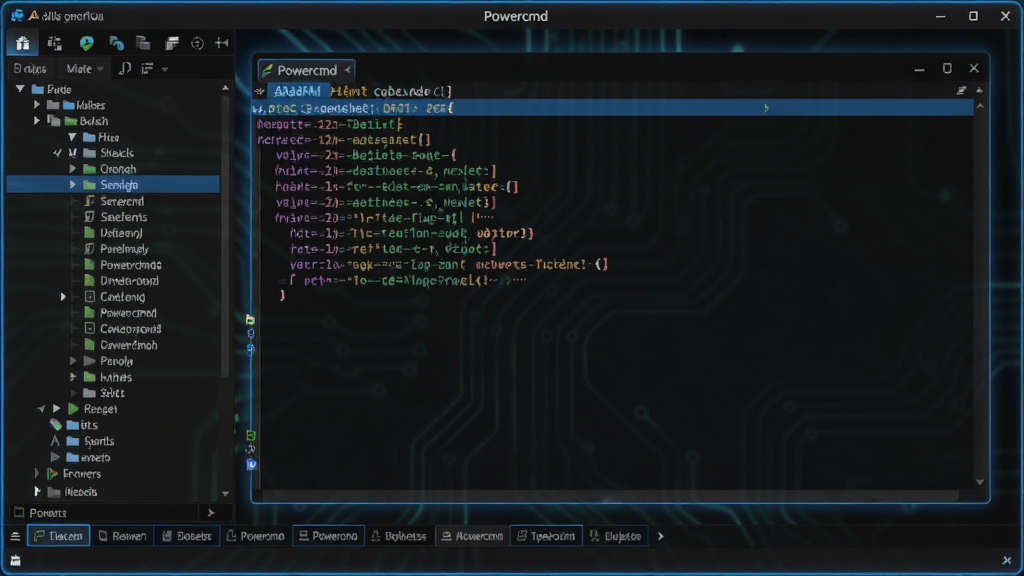Click the green round icon in the sidebar toolbar
Screen dimensions: 1024x576
(x=86, y=43)
